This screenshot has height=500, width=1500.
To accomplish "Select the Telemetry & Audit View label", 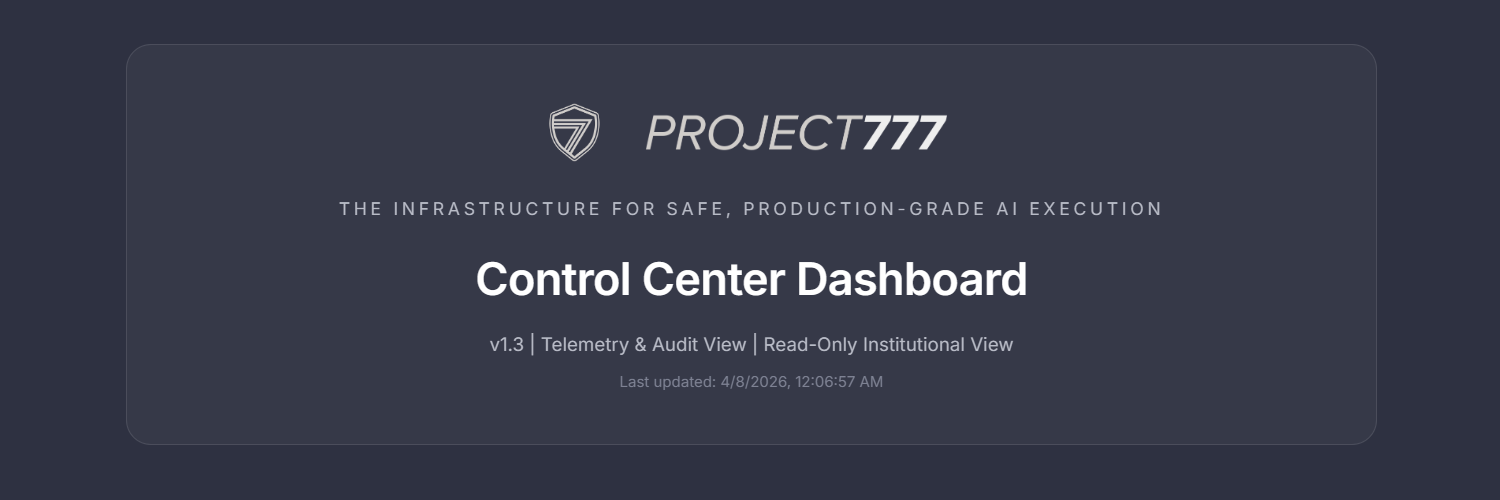I will point(644,345).
